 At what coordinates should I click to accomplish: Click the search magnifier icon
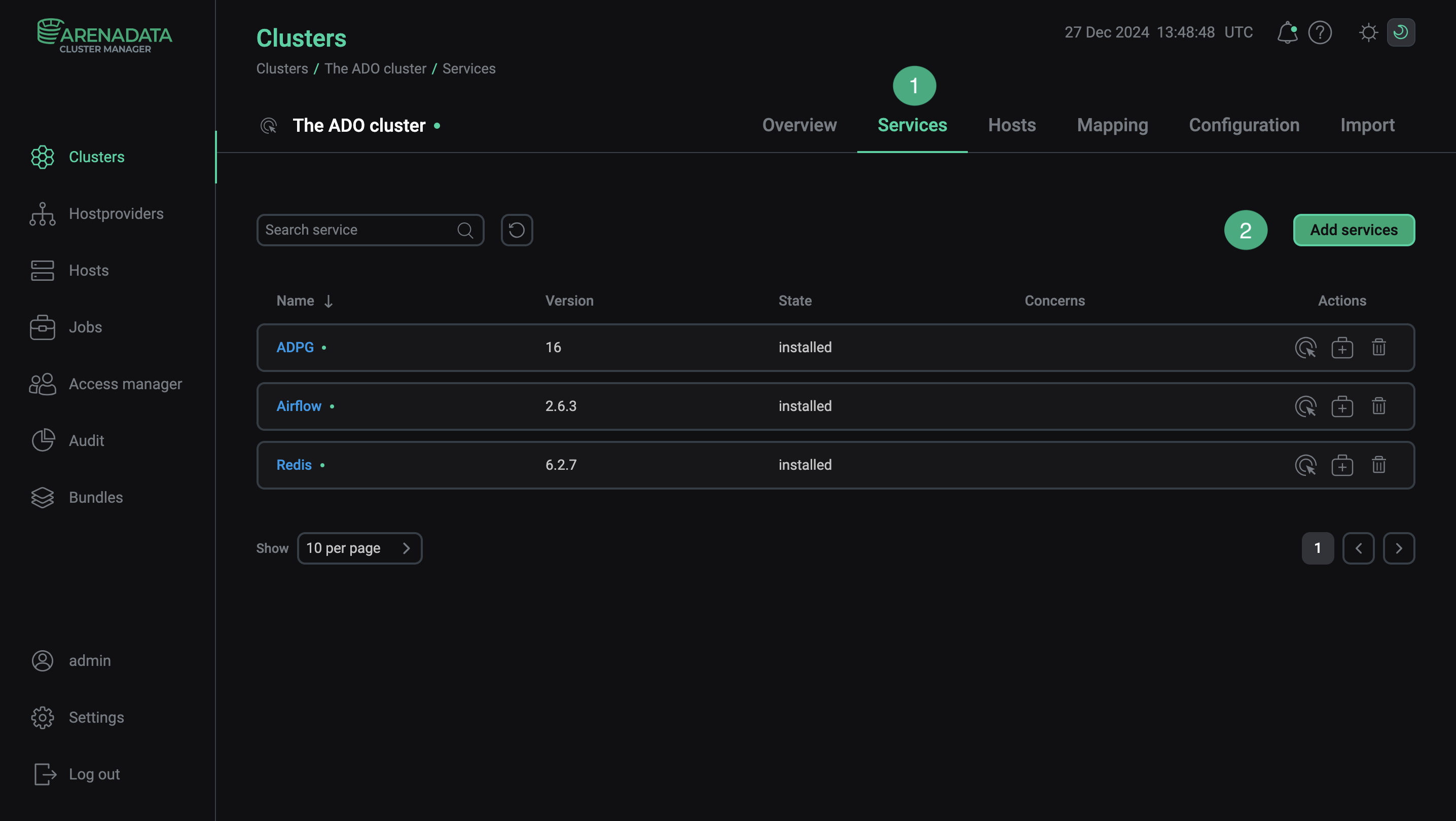click(465, 230)
